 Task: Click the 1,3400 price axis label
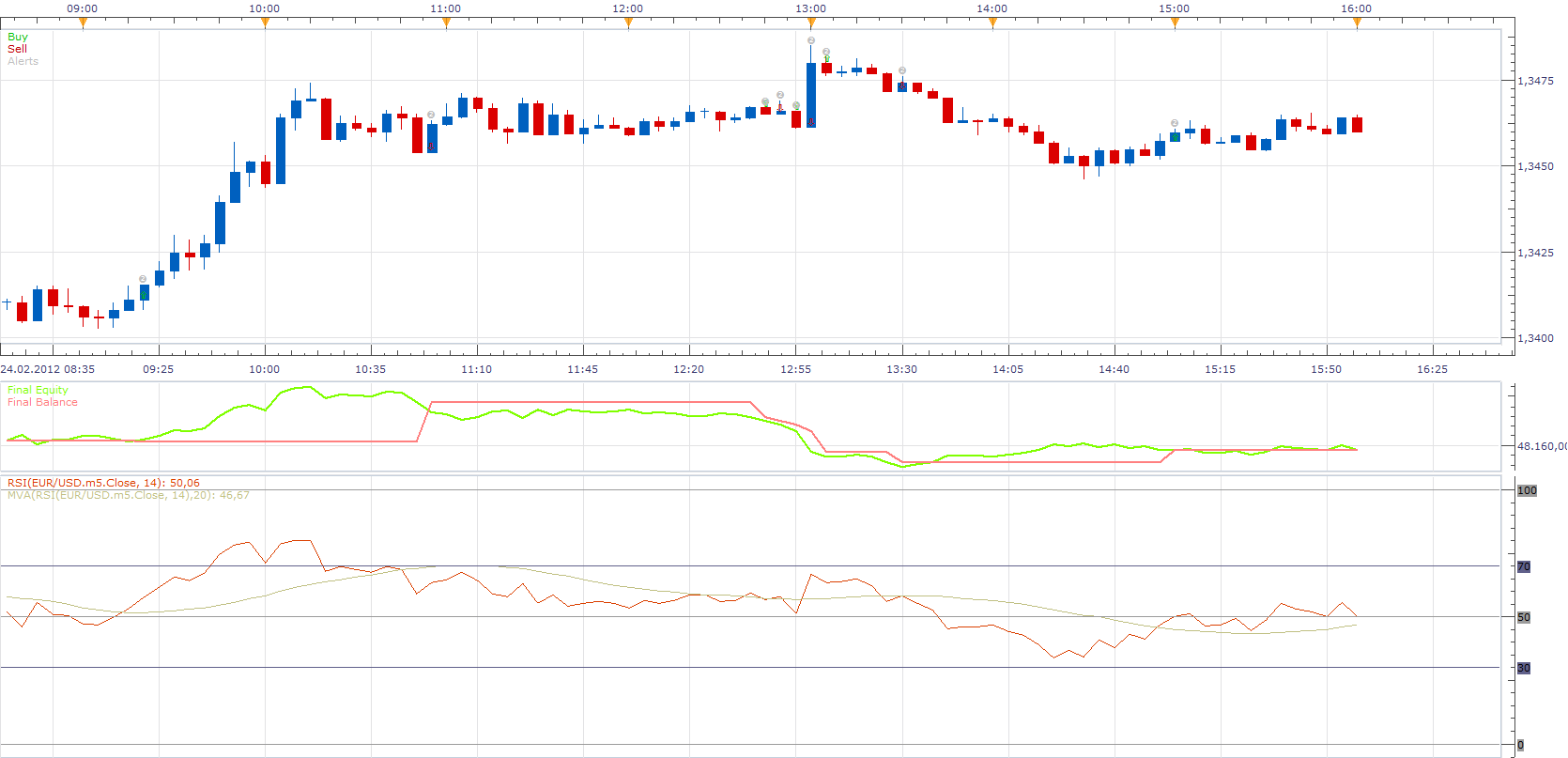[x=1536, y=338]
